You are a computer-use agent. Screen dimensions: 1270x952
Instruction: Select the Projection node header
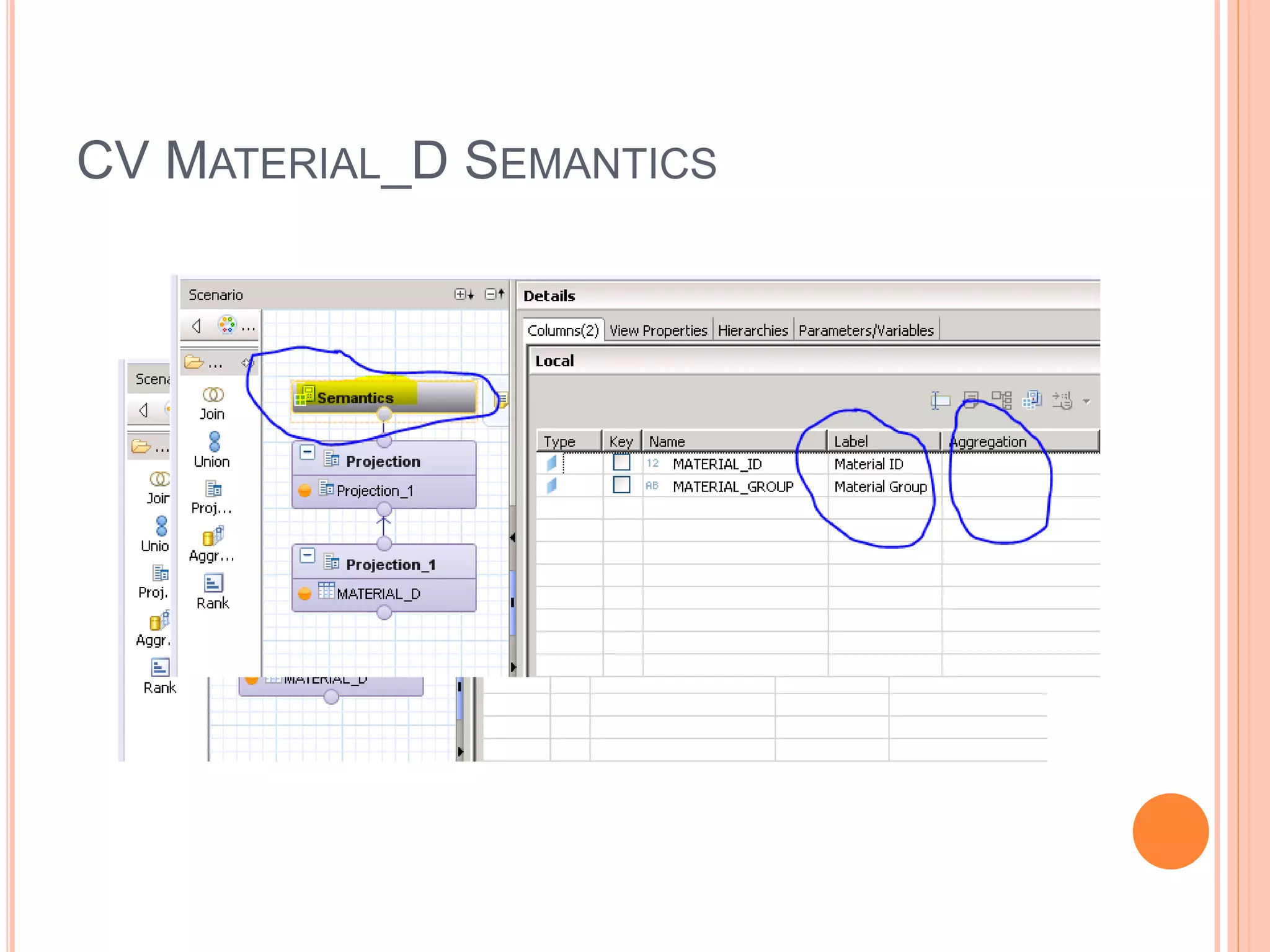click(x=384, y=459)
